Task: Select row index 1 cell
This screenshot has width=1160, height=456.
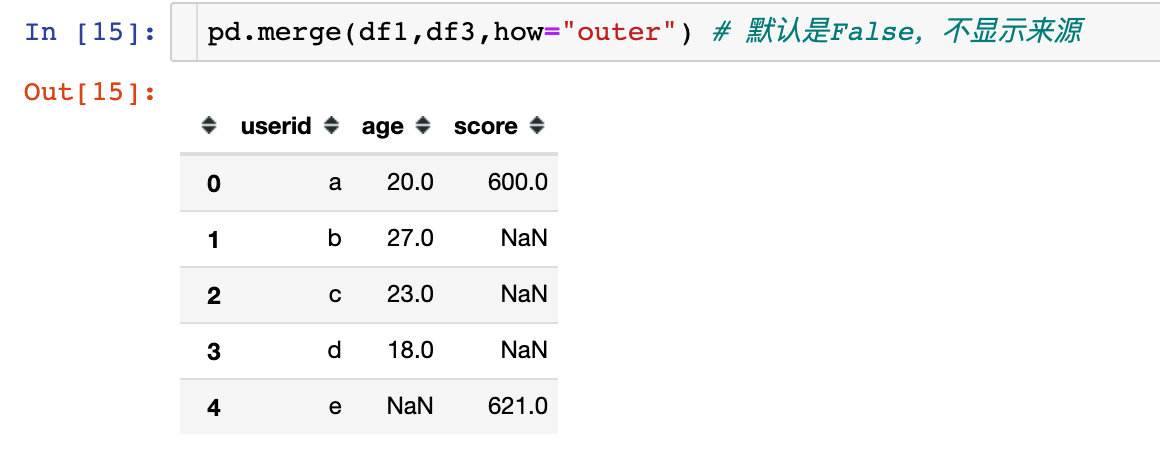Action: coord(214,240)
